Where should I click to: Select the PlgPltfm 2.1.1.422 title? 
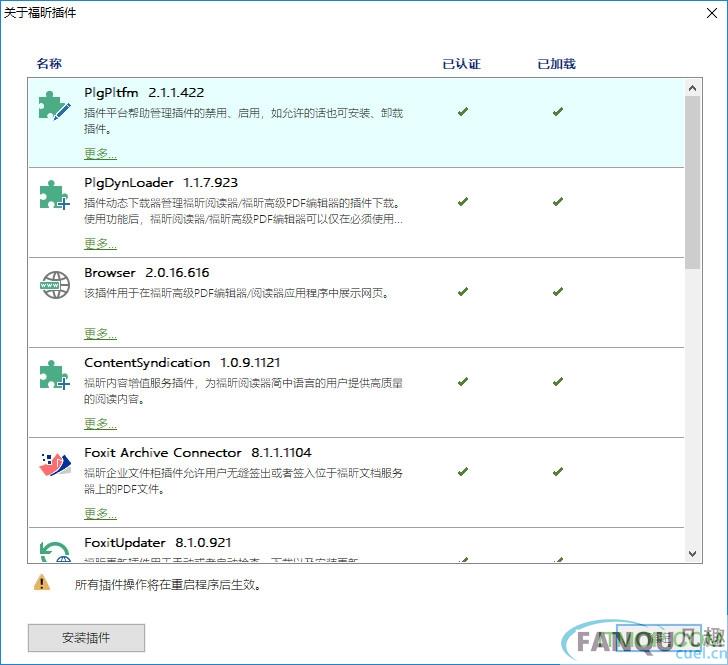[x=144, y=92]
